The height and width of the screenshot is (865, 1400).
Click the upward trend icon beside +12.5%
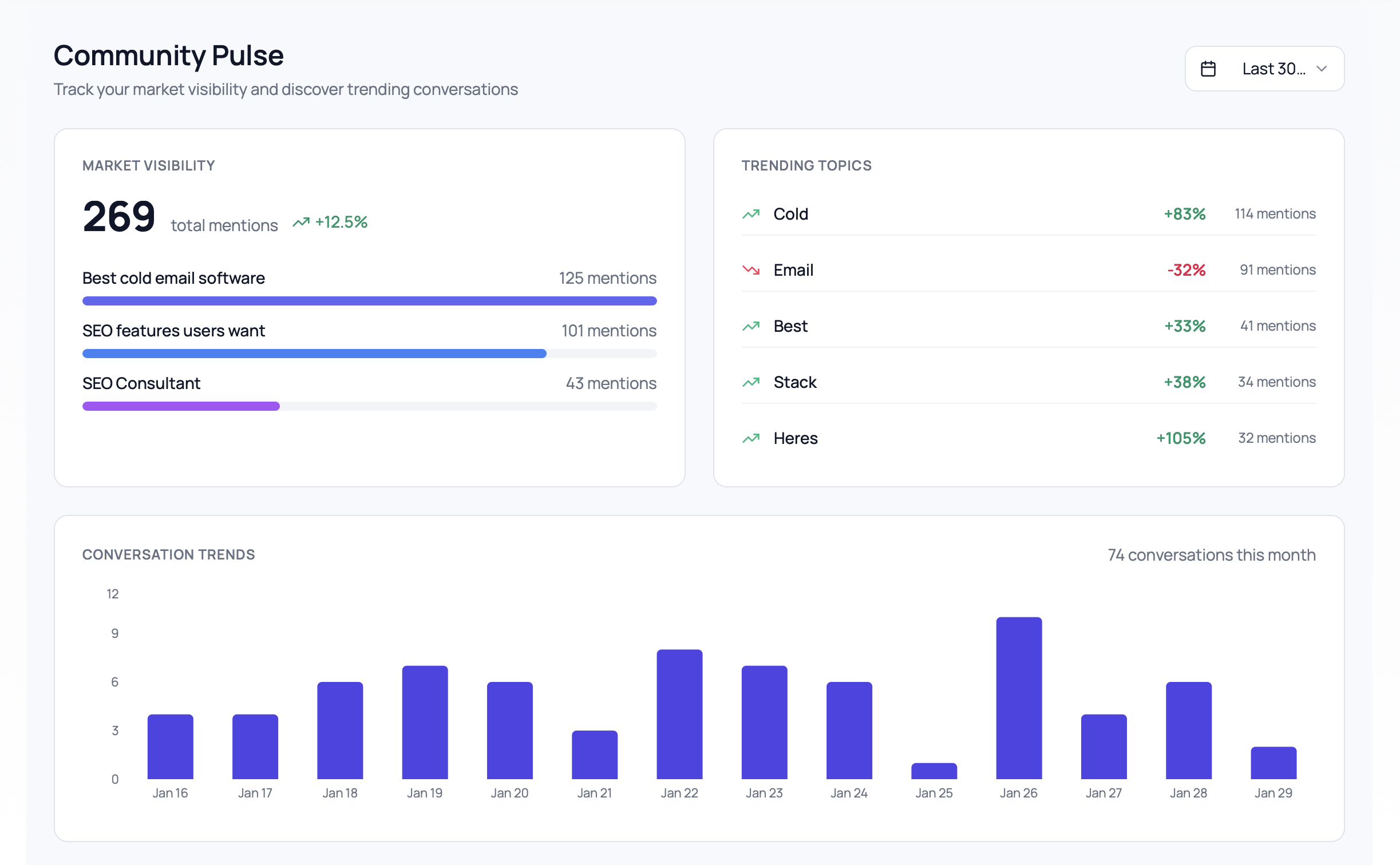point(301,222)
